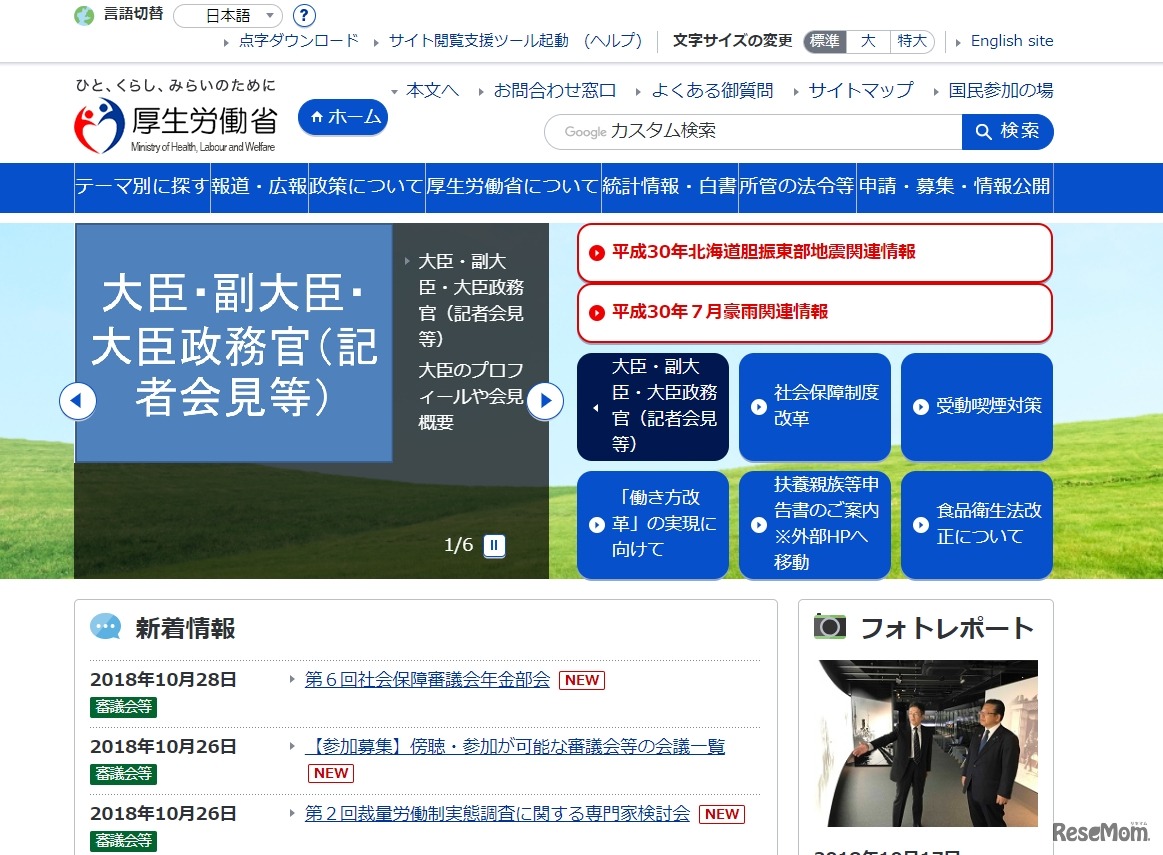Open the help "?" icon
The image size is (1163, 855).
(x=302, y=16)
